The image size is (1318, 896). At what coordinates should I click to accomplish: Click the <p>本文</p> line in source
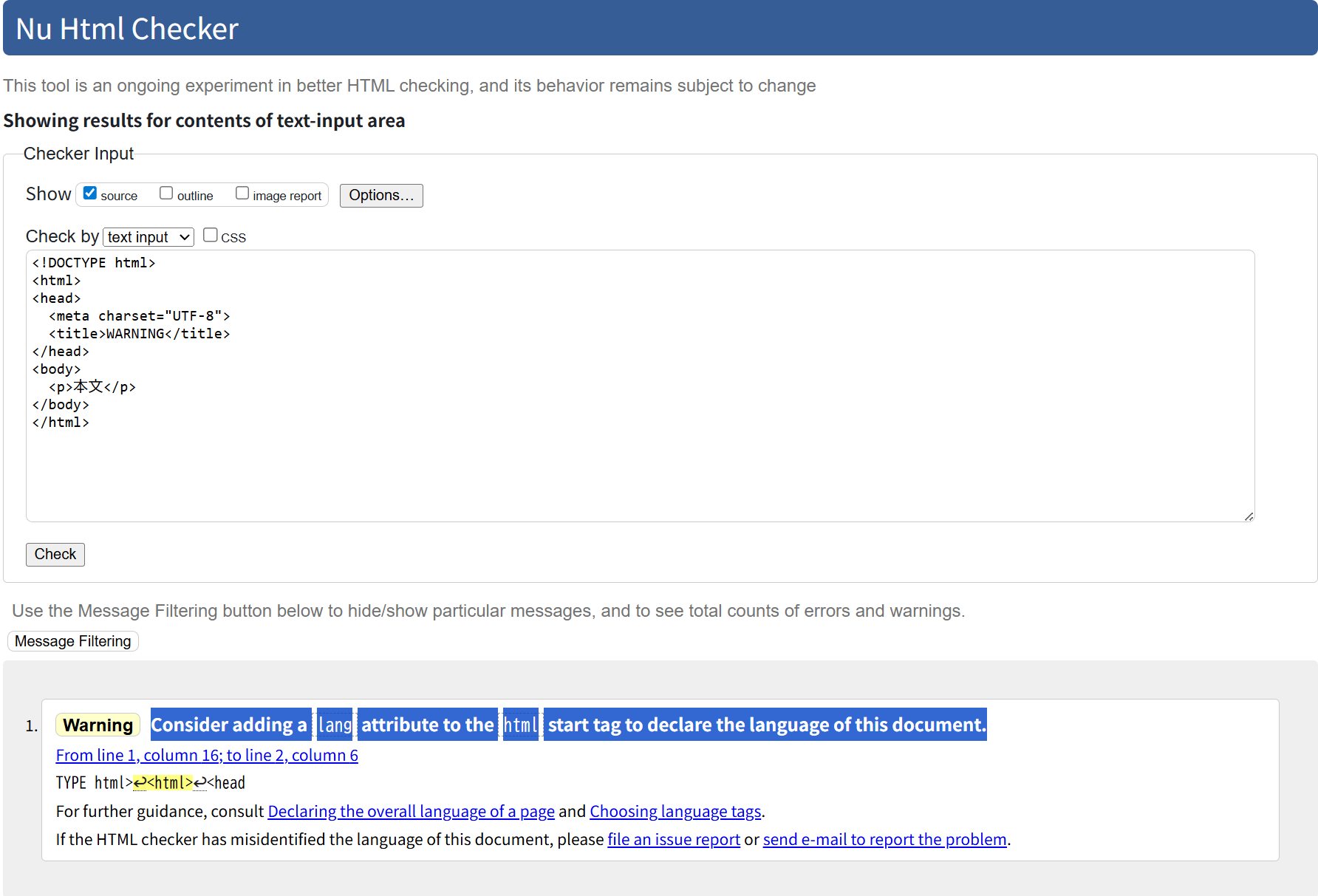[92, 387]
